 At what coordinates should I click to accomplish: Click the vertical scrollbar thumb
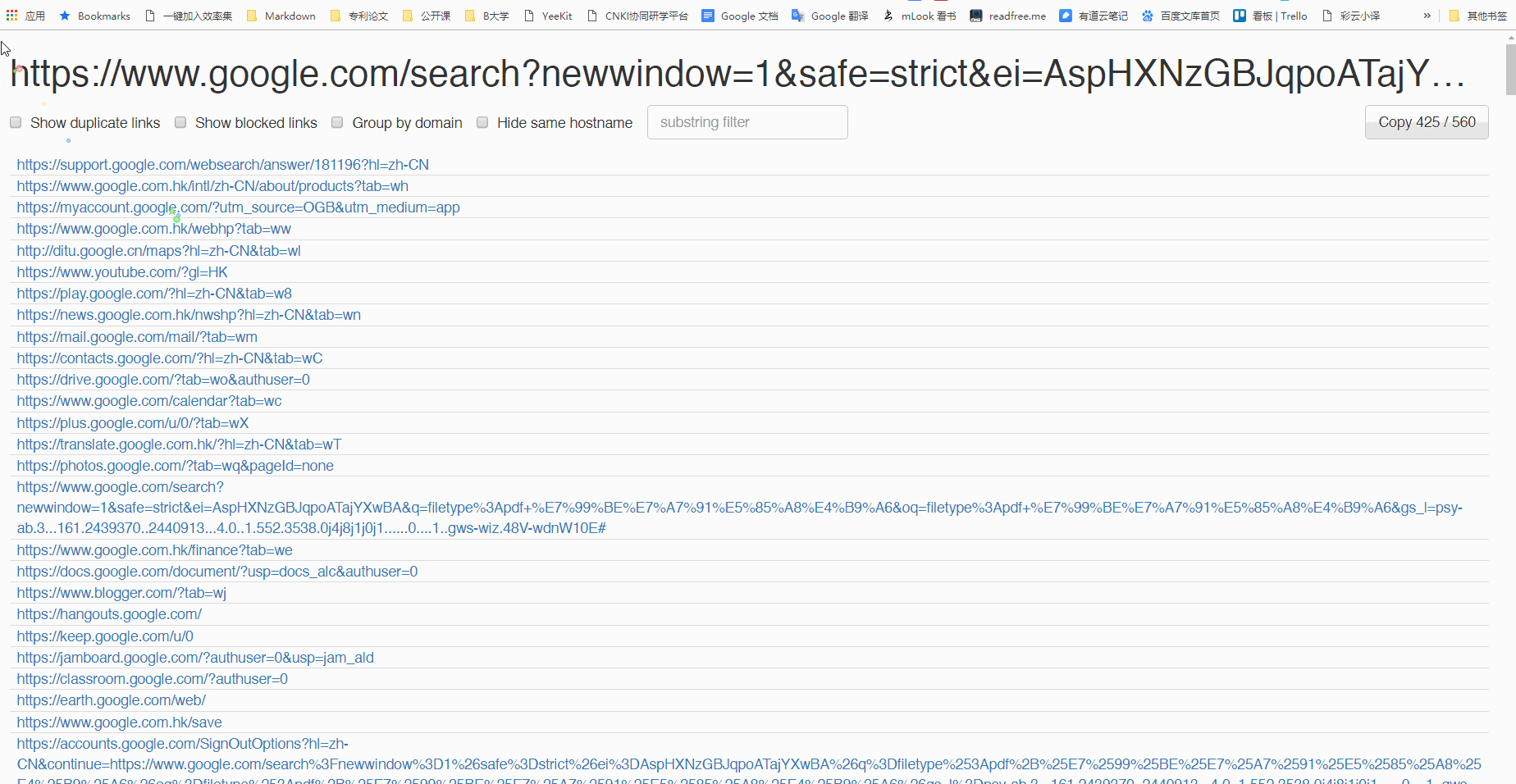pos(1510,70)
